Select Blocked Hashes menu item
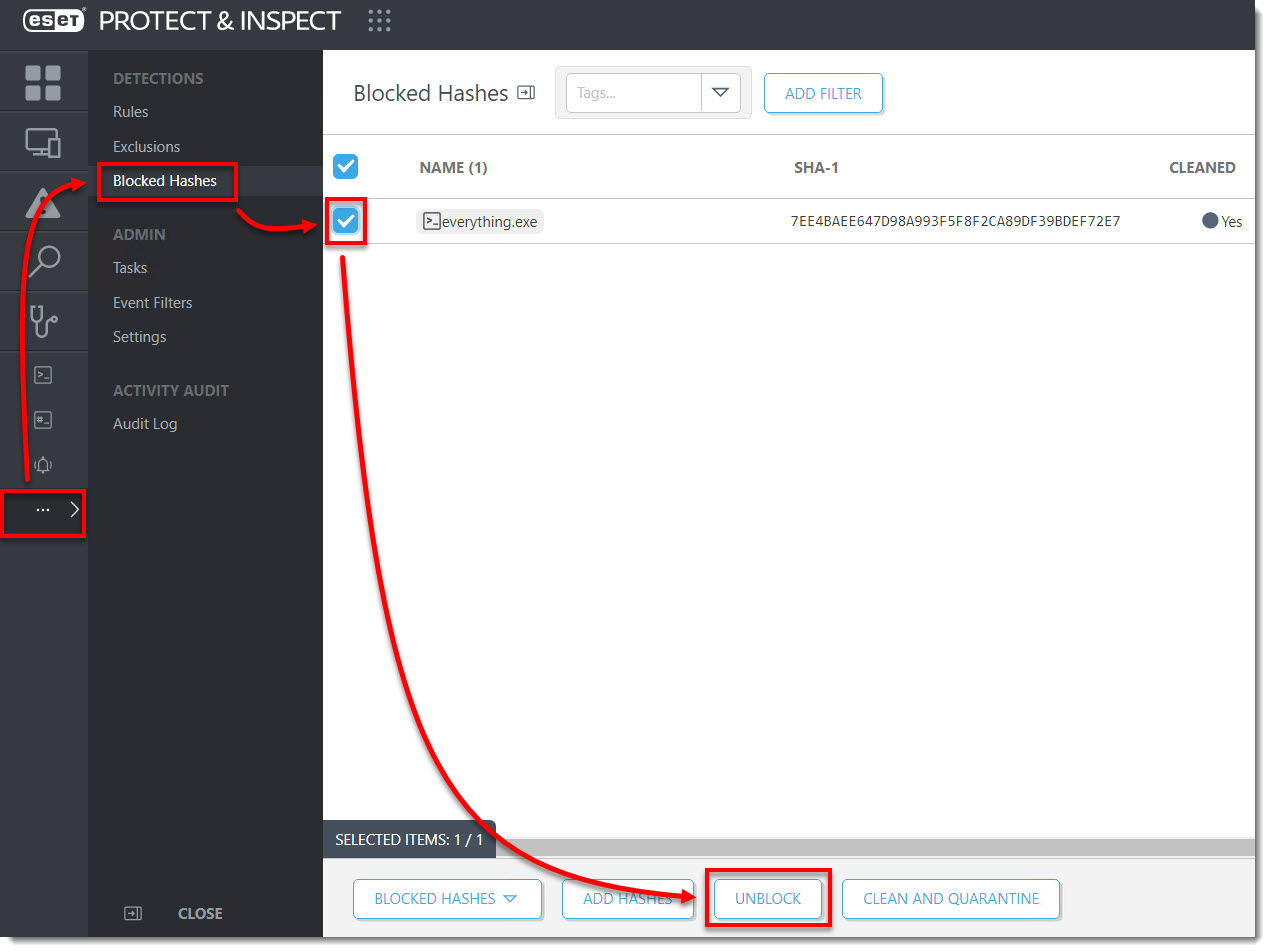The width and height of the screenshot is (1270, 952). click(165, 181)
